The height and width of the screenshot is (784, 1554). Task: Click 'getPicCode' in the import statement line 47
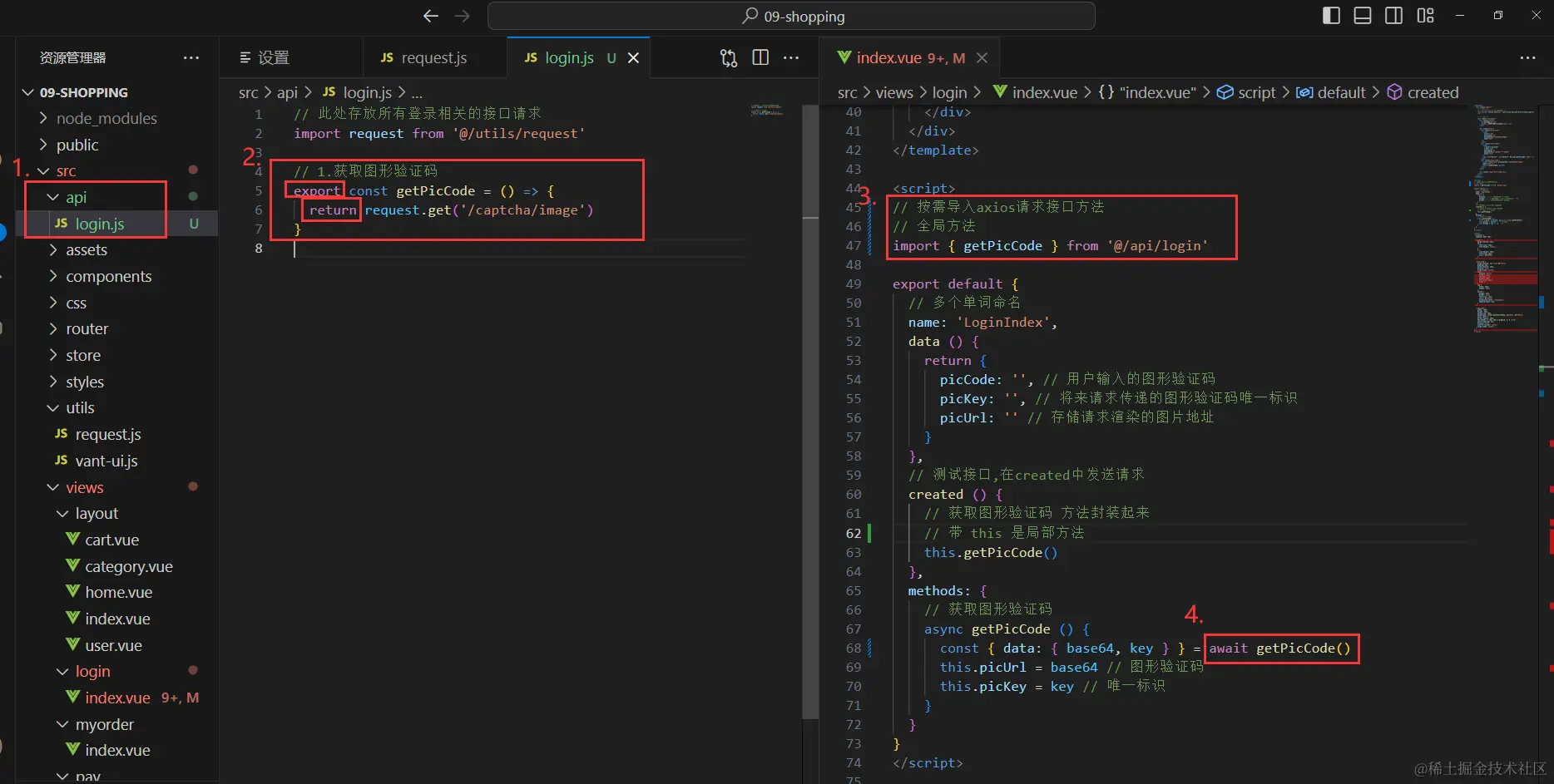click(x=1002, y=246)
